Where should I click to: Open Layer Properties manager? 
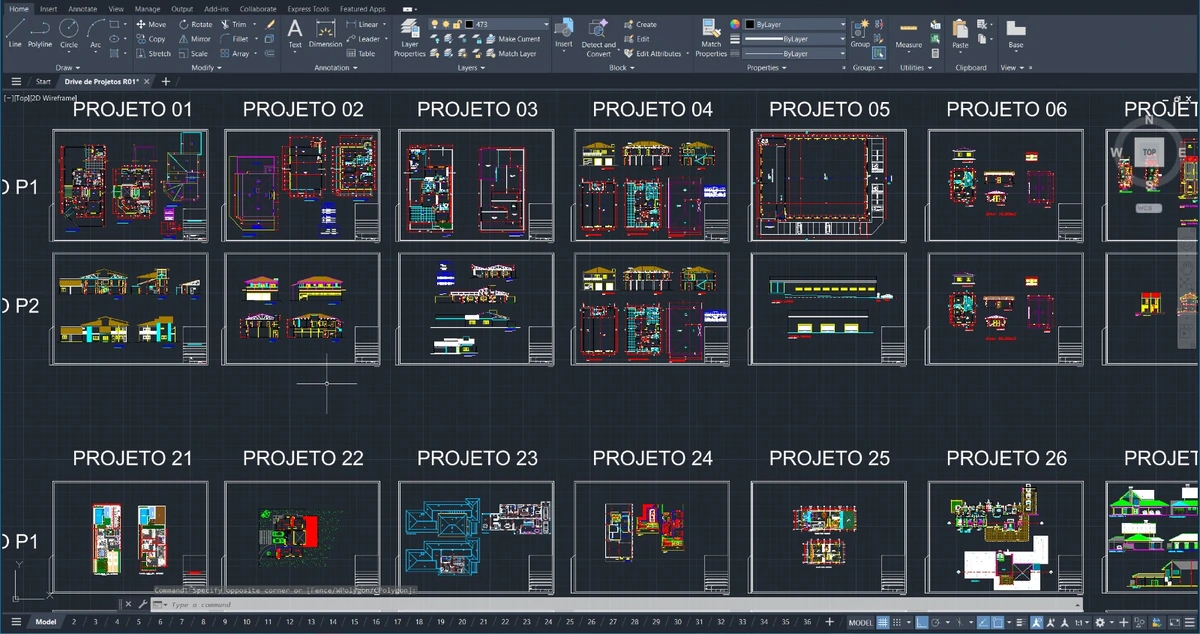tap(409, 37)
